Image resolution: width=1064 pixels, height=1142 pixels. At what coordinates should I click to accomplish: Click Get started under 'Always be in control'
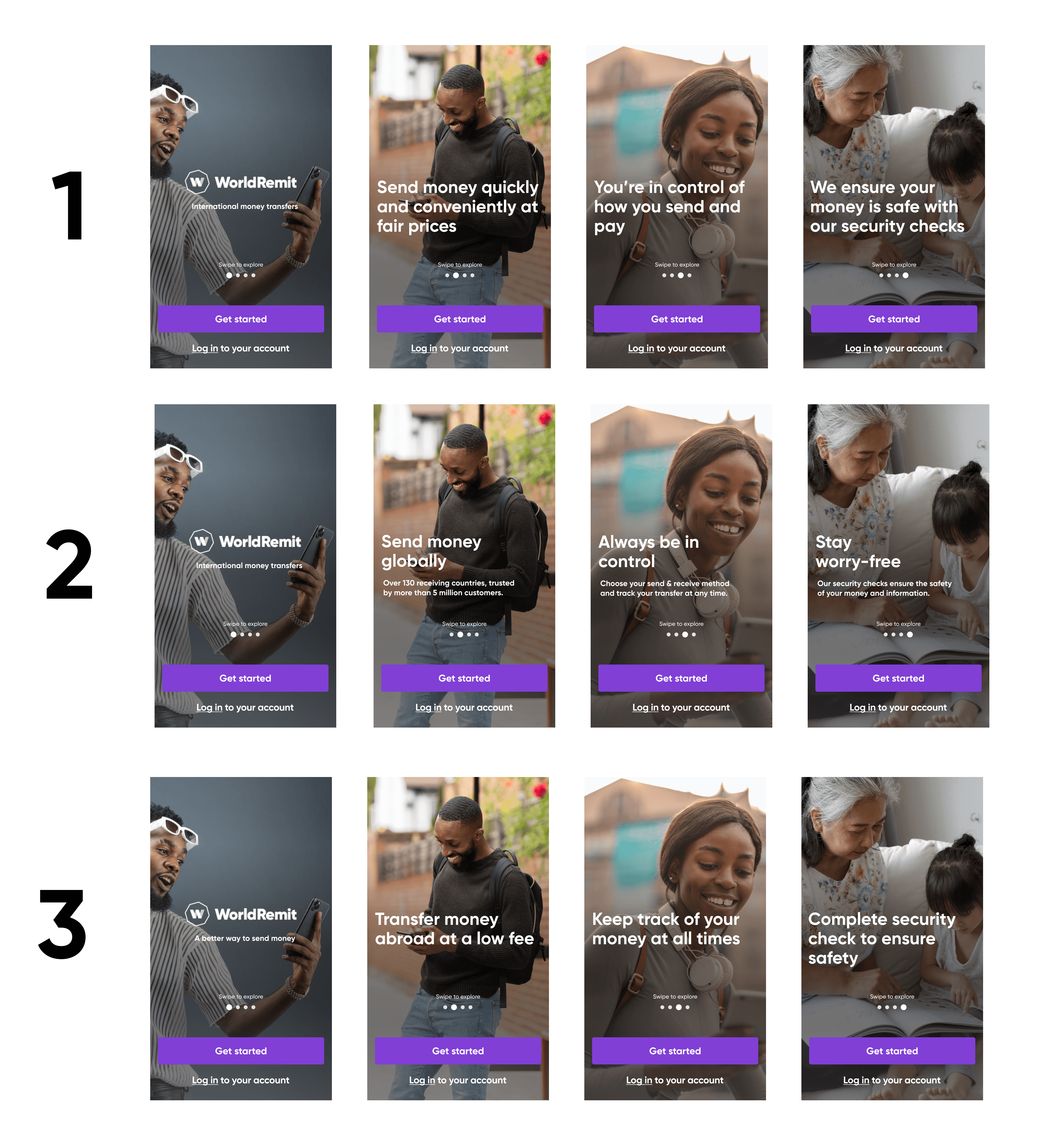click(681, 678)
